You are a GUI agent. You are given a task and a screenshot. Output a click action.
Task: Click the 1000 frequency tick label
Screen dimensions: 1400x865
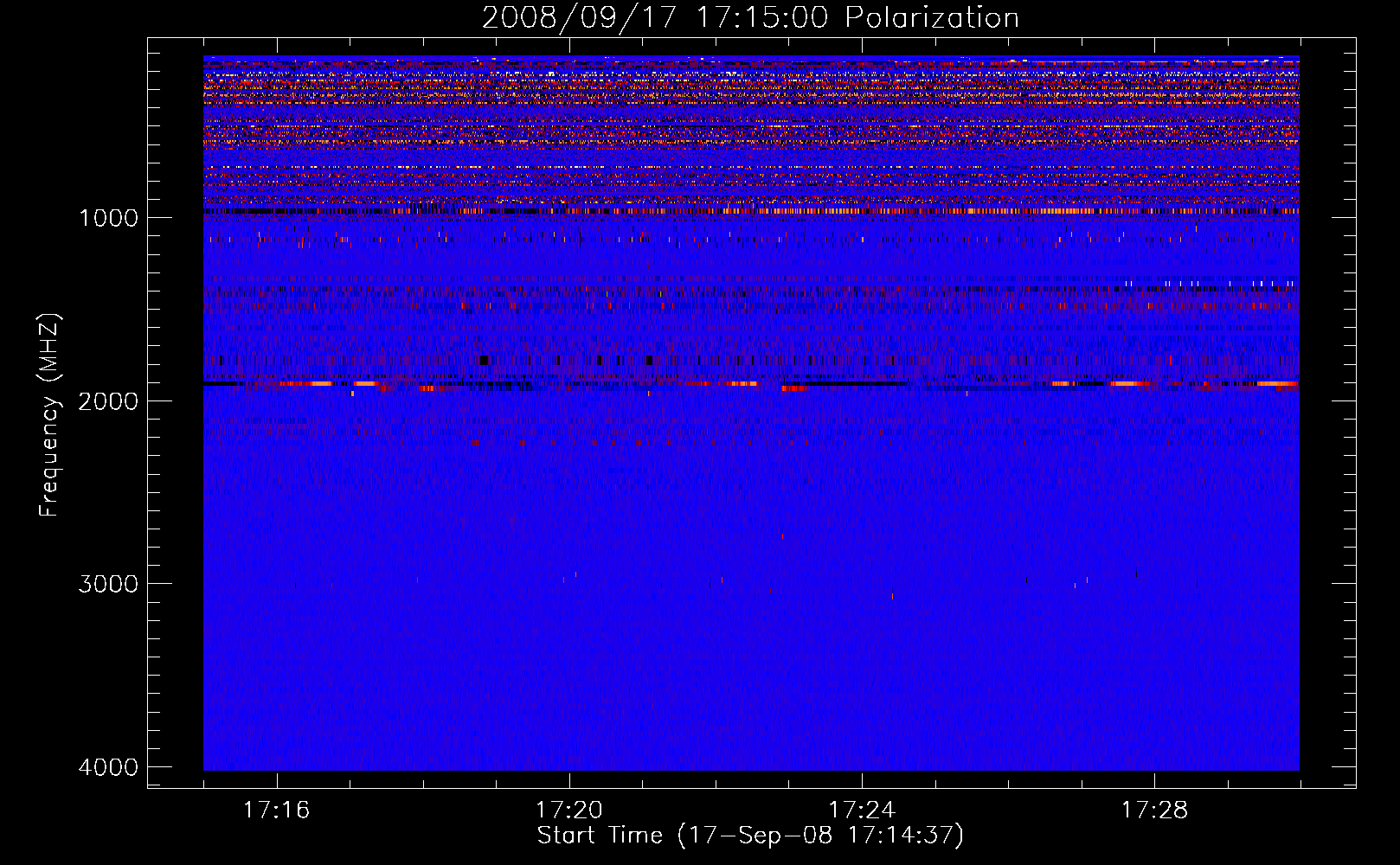point(108,217)
